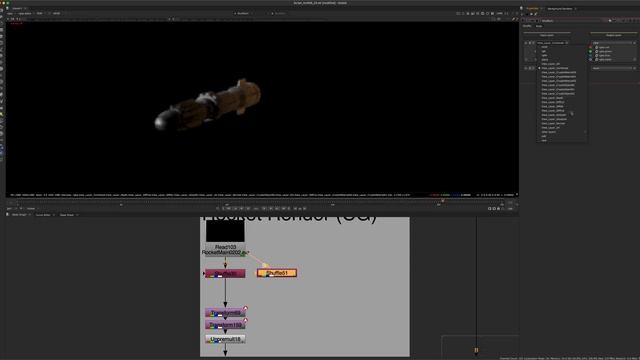Click the Read103 black thumbnail preview
The width and height of the screenshot is (640, 360).
(225, 231)
